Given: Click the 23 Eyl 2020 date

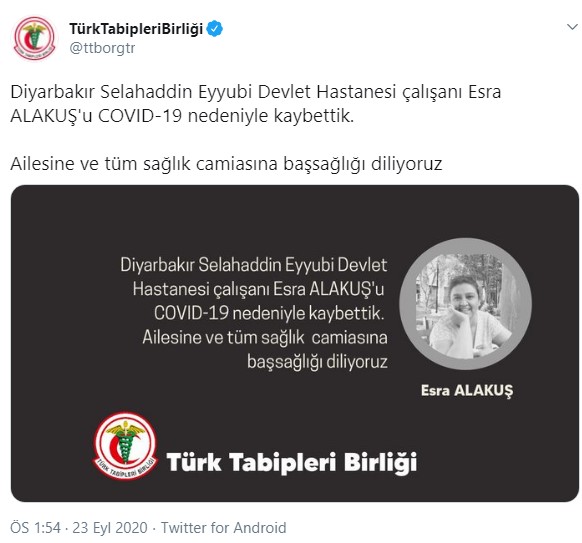Looking at the screenshot, I should (x=110, y=527).
